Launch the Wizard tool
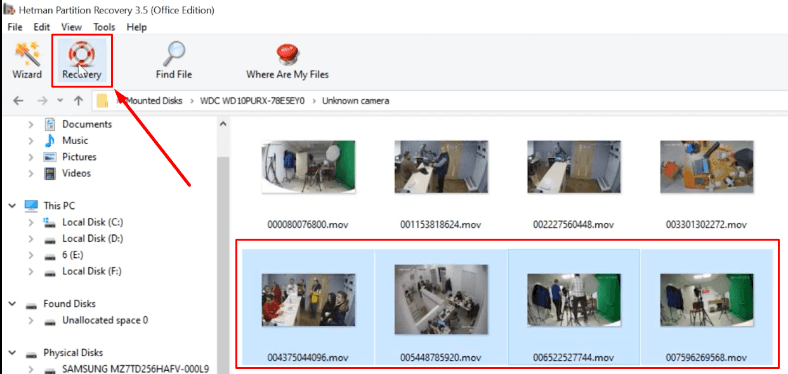This screenshot has width=788, height=374. (x=27, y=60)
